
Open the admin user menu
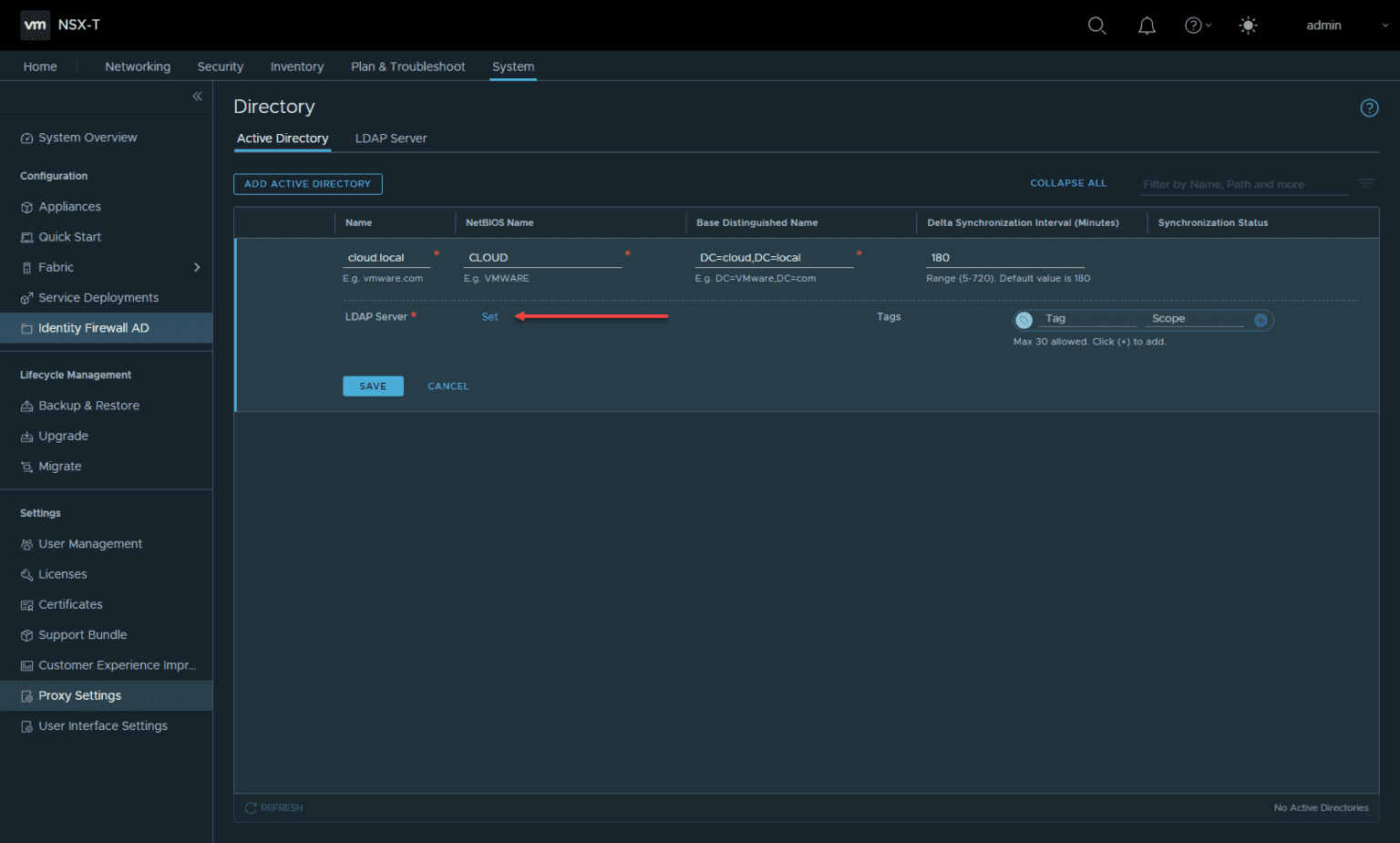pyautogui.click(x=1323, y=25)
